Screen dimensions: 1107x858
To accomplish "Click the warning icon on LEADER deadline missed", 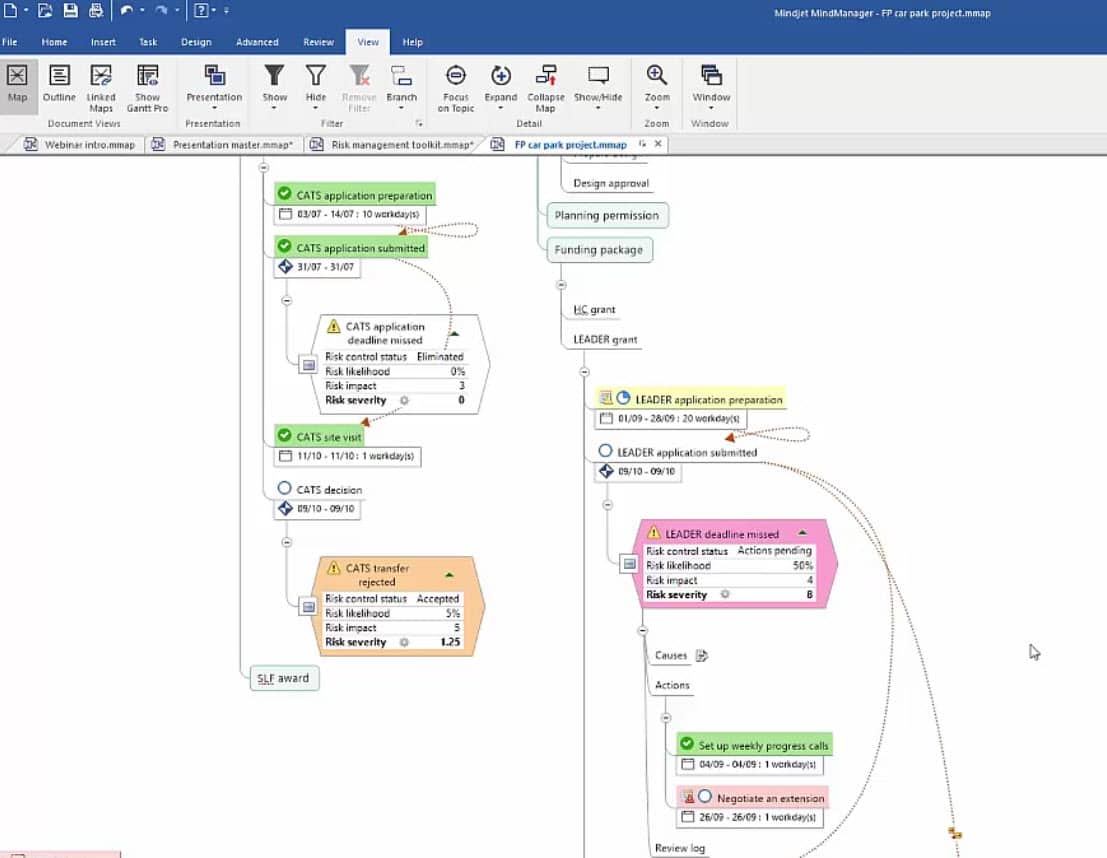I will pyautogui.click(x=654, y=532).
